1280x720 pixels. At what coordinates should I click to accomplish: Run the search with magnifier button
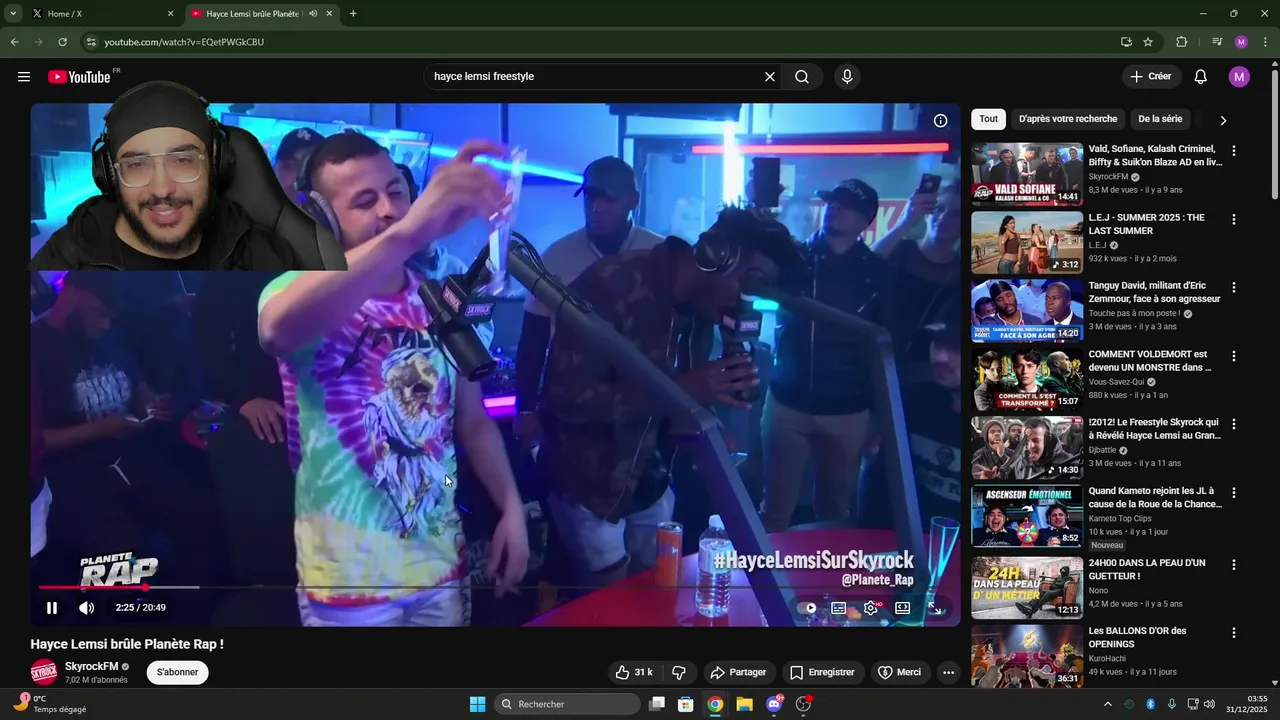pyautogui.click(x=802, y=77)
